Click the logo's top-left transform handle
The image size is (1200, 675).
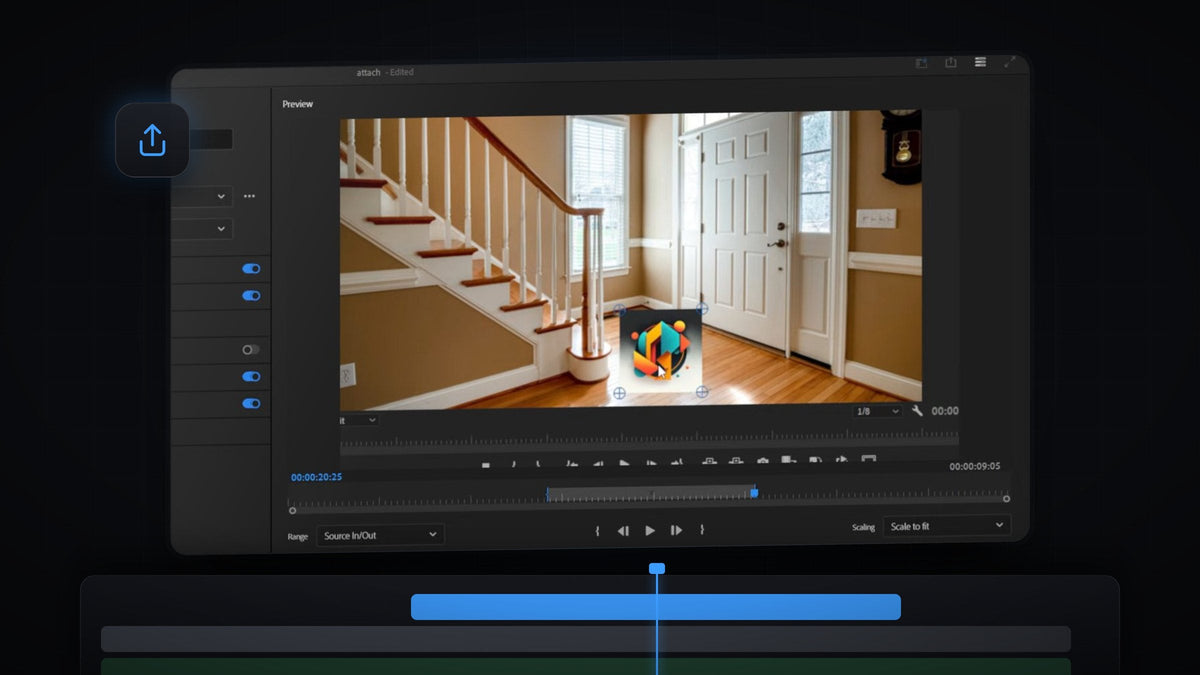[x=619, y=310]
